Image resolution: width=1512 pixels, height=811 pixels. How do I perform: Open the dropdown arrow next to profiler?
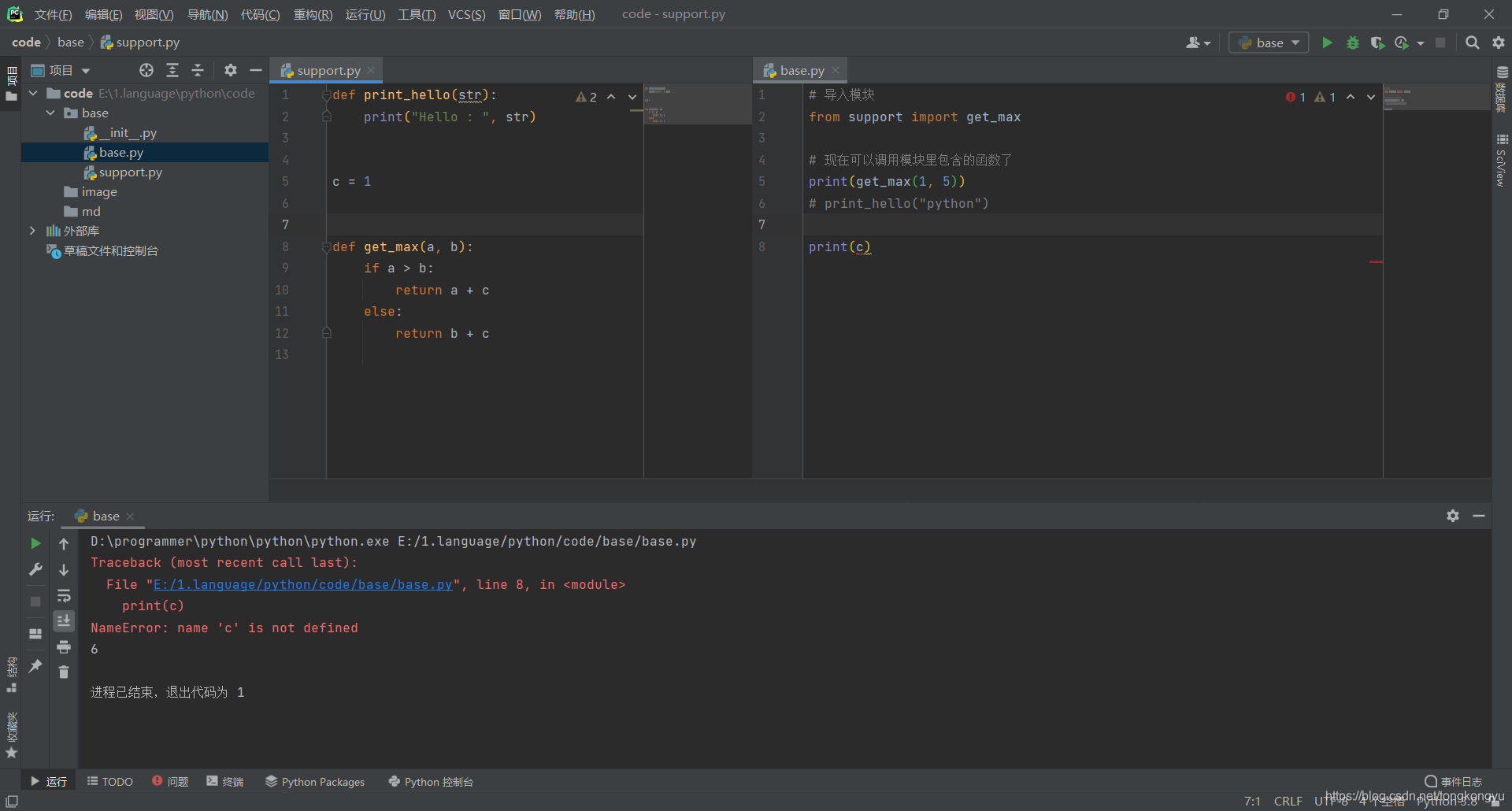(1421, 43)
